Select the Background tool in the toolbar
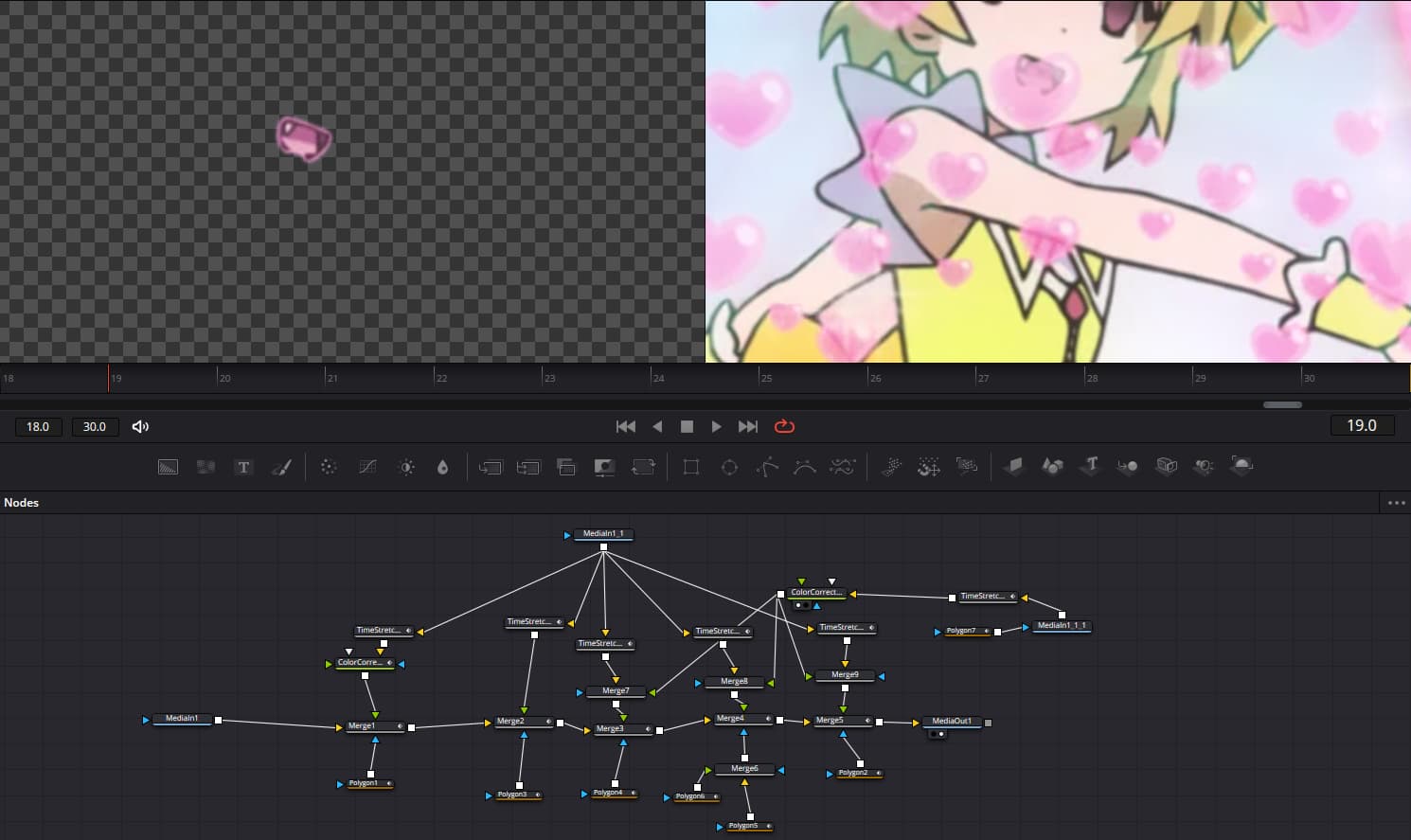This screenshot has height=840, width=1411. click(168, 467)
